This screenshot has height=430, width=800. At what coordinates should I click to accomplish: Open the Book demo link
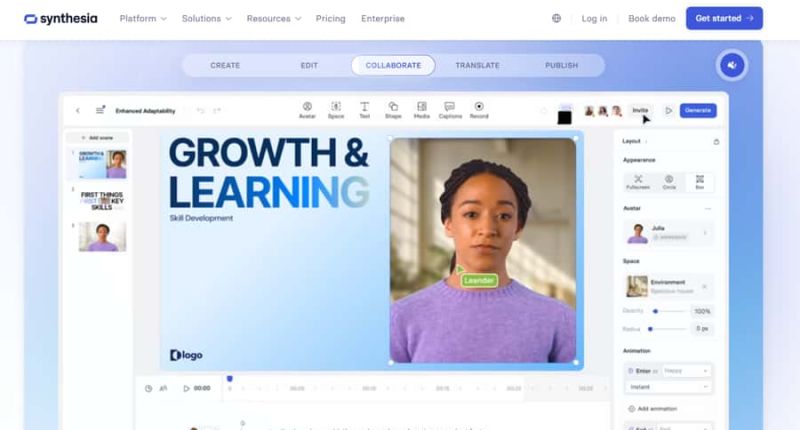point(652,18)
